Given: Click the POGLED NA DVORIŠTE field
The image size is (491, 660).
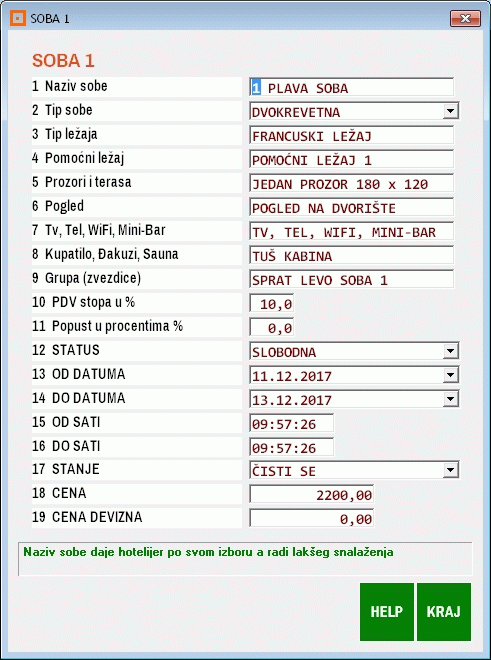Looking at the screenshot, I should point(352,208).
